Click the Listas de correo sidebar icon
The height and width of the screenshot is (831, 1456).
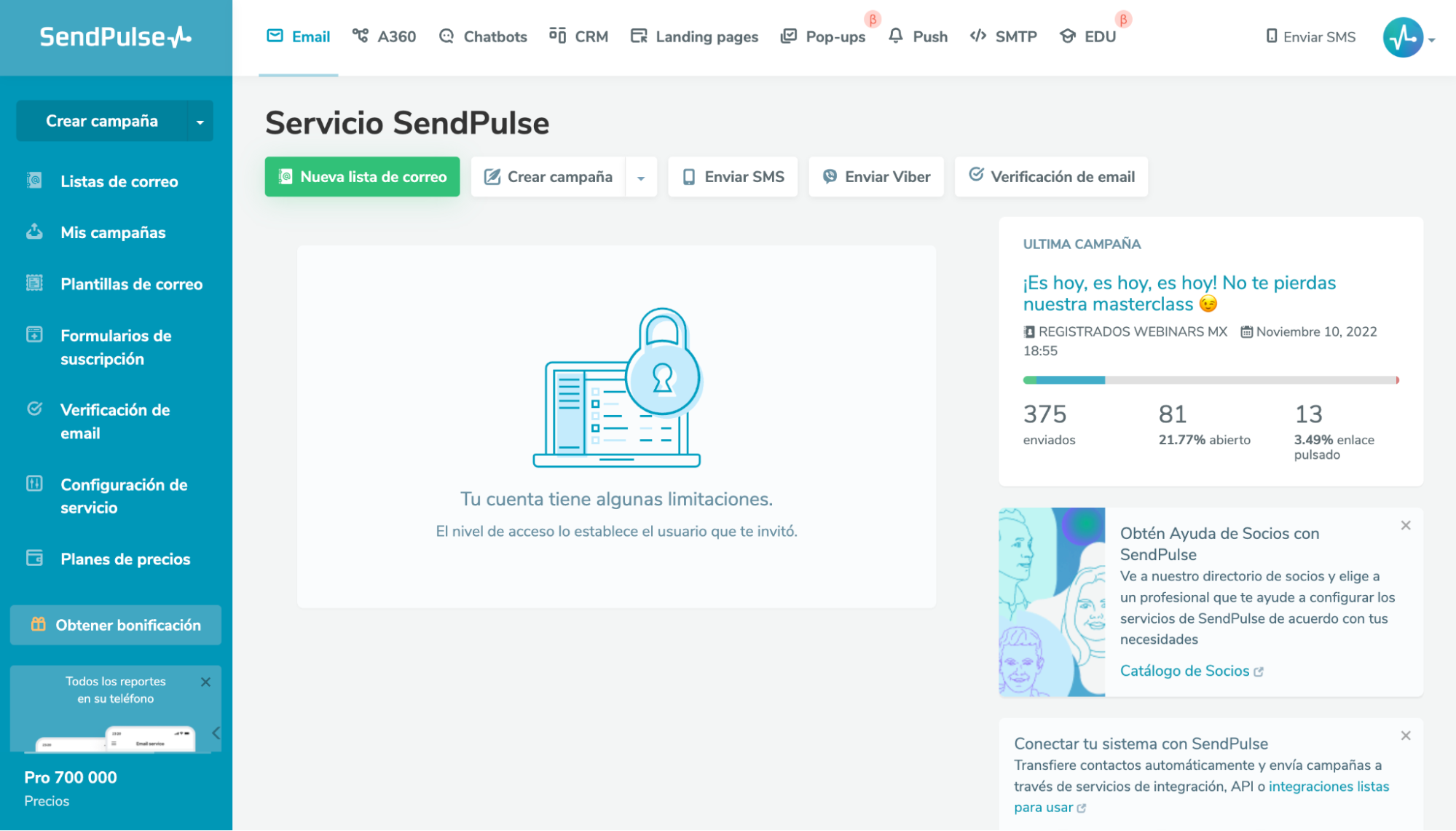(x=34, y=180)
